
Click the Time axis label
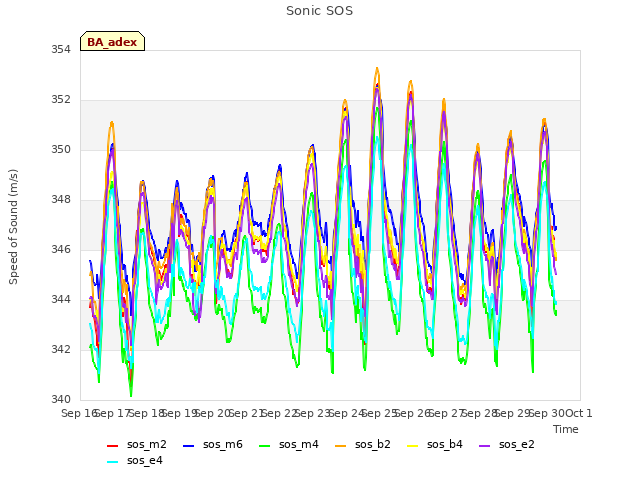(566, 429)
